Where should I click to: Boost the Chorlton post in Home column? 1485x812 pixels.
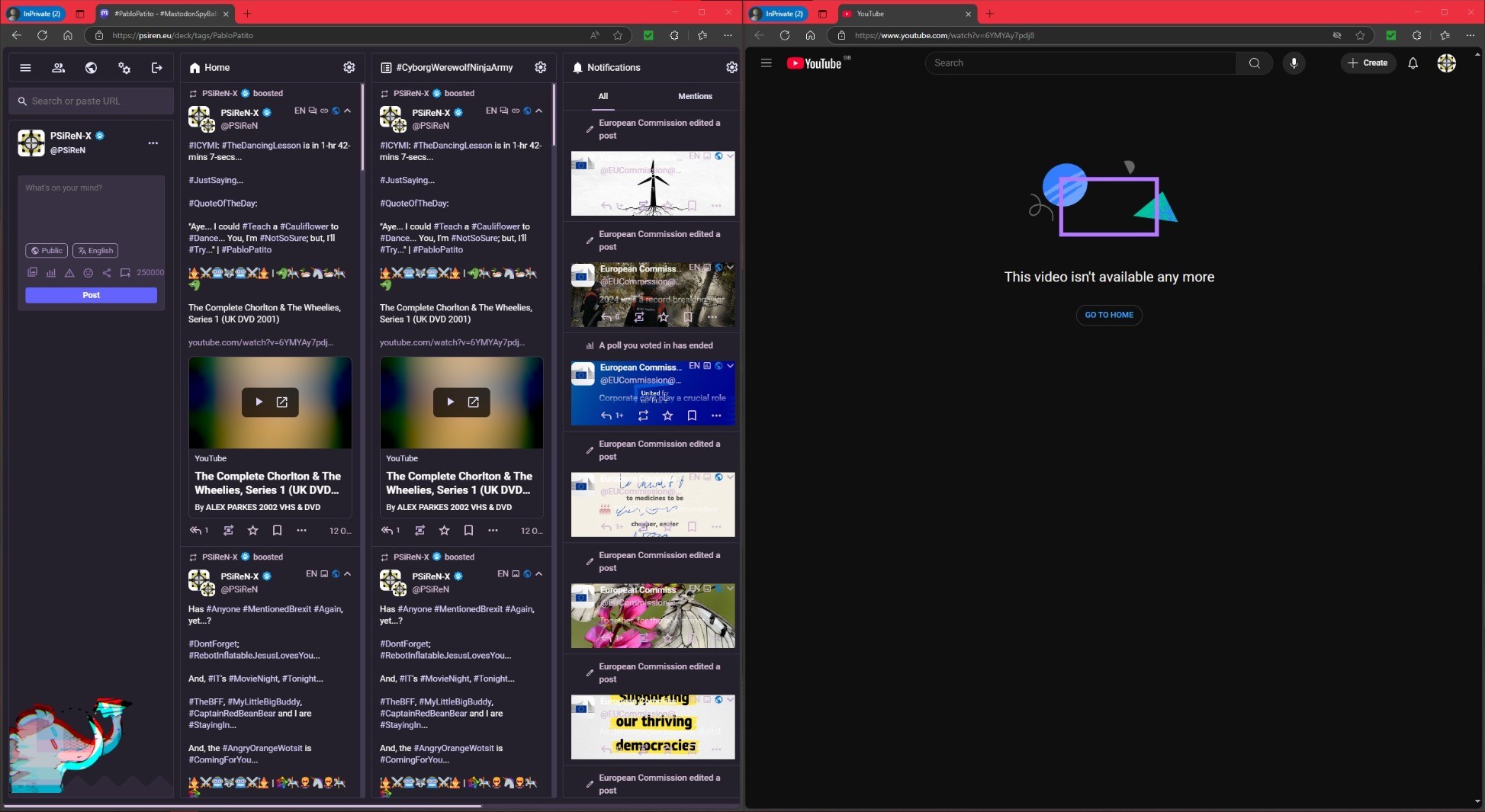point(228,531)
